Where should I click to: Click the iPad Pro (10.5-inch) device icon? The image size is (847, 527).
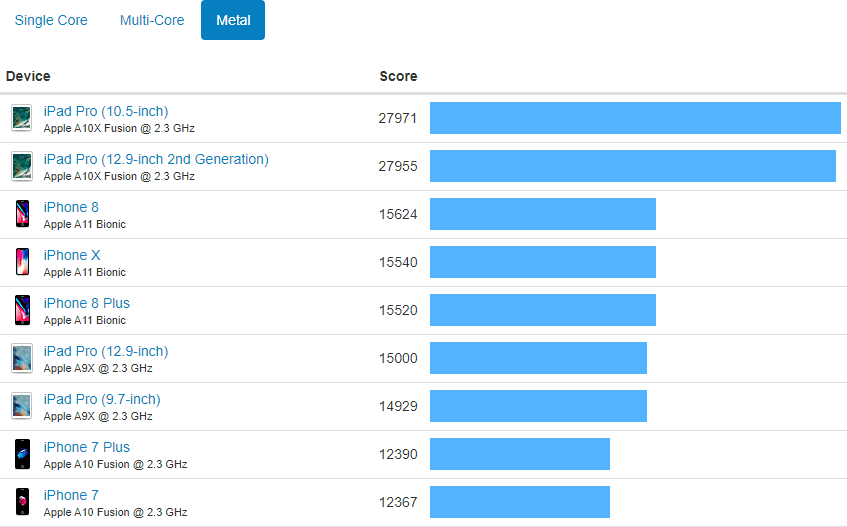coord(22,118)
